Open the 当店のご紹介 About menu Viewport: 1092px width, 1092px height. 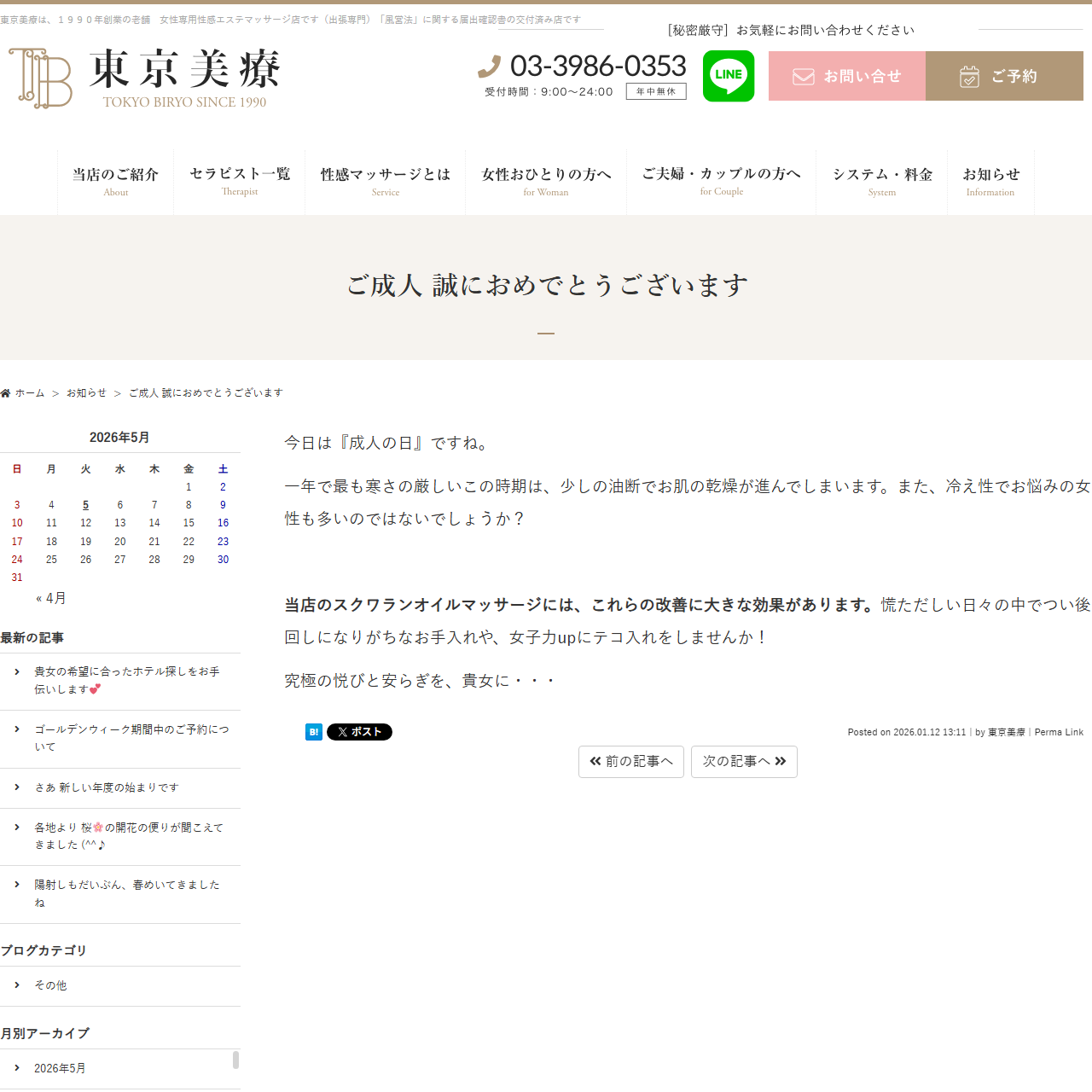click(x=115, y=182)
